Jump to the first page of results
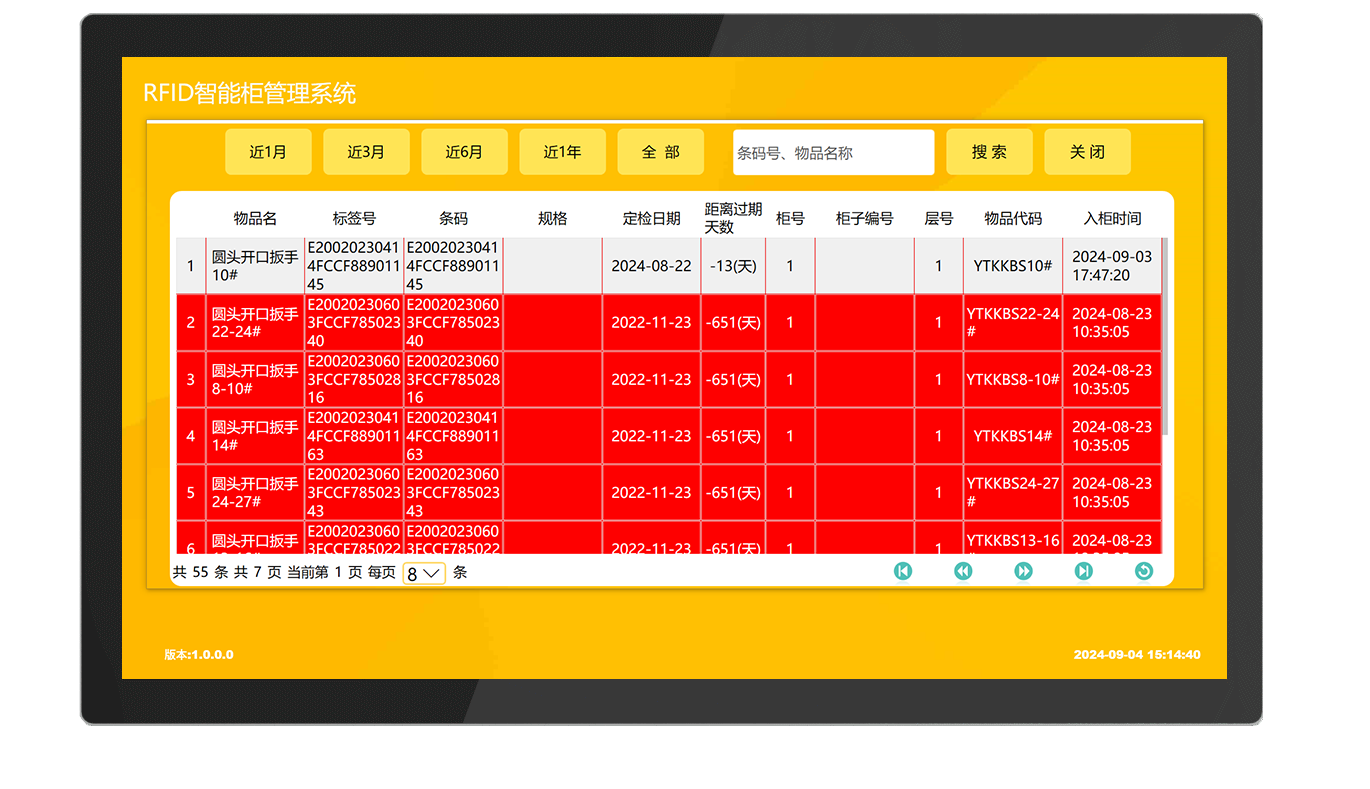This screenshot has height=789, width=1370. (x=903, y=571)
